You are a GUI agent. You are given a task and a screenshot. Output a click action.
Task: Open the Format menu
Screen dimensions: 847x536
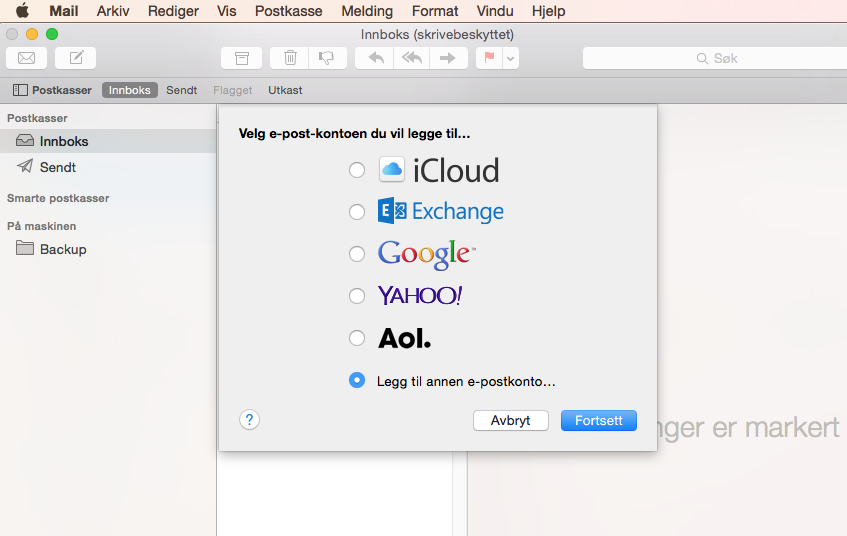point(435,11)
